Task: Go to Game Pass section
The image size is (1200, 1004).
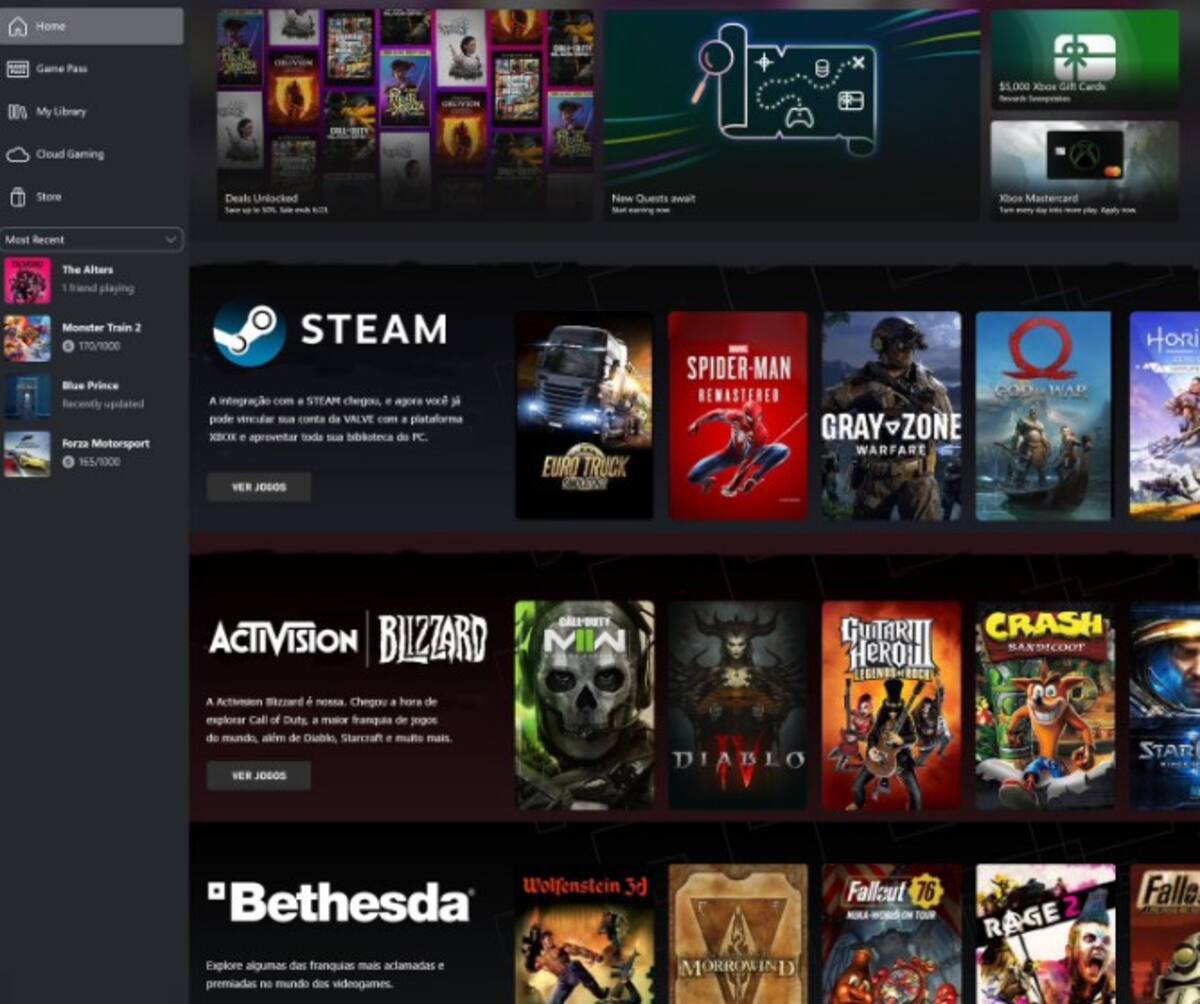Action: 92,69
